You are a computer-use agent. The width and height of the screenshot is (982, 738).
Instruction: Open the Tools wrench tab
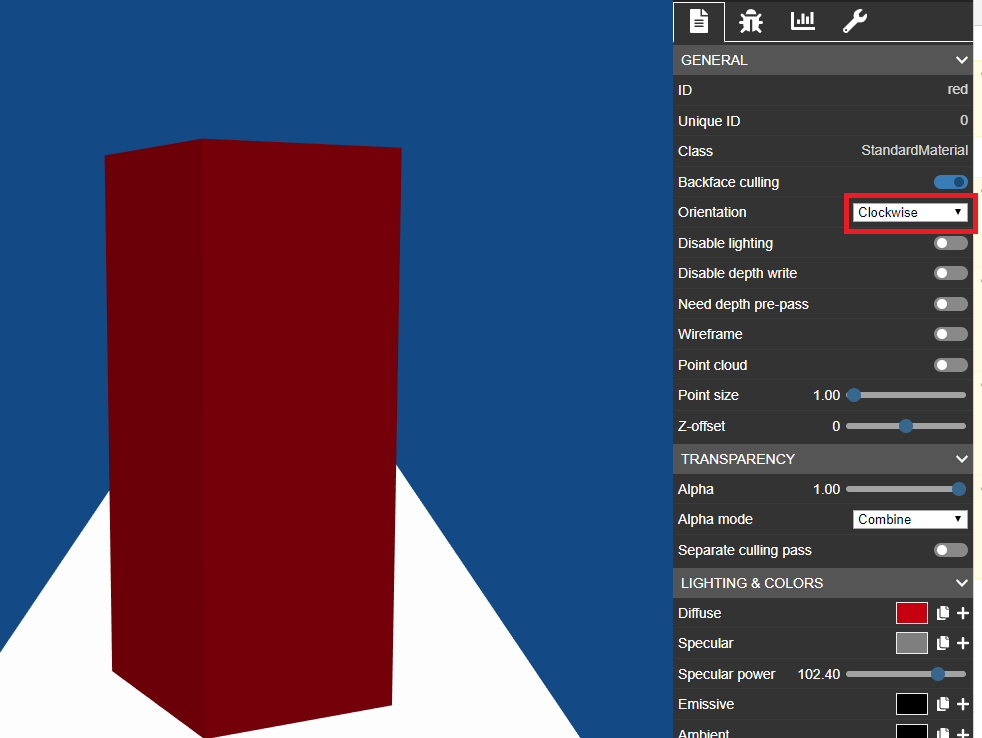tap(854, 21)
